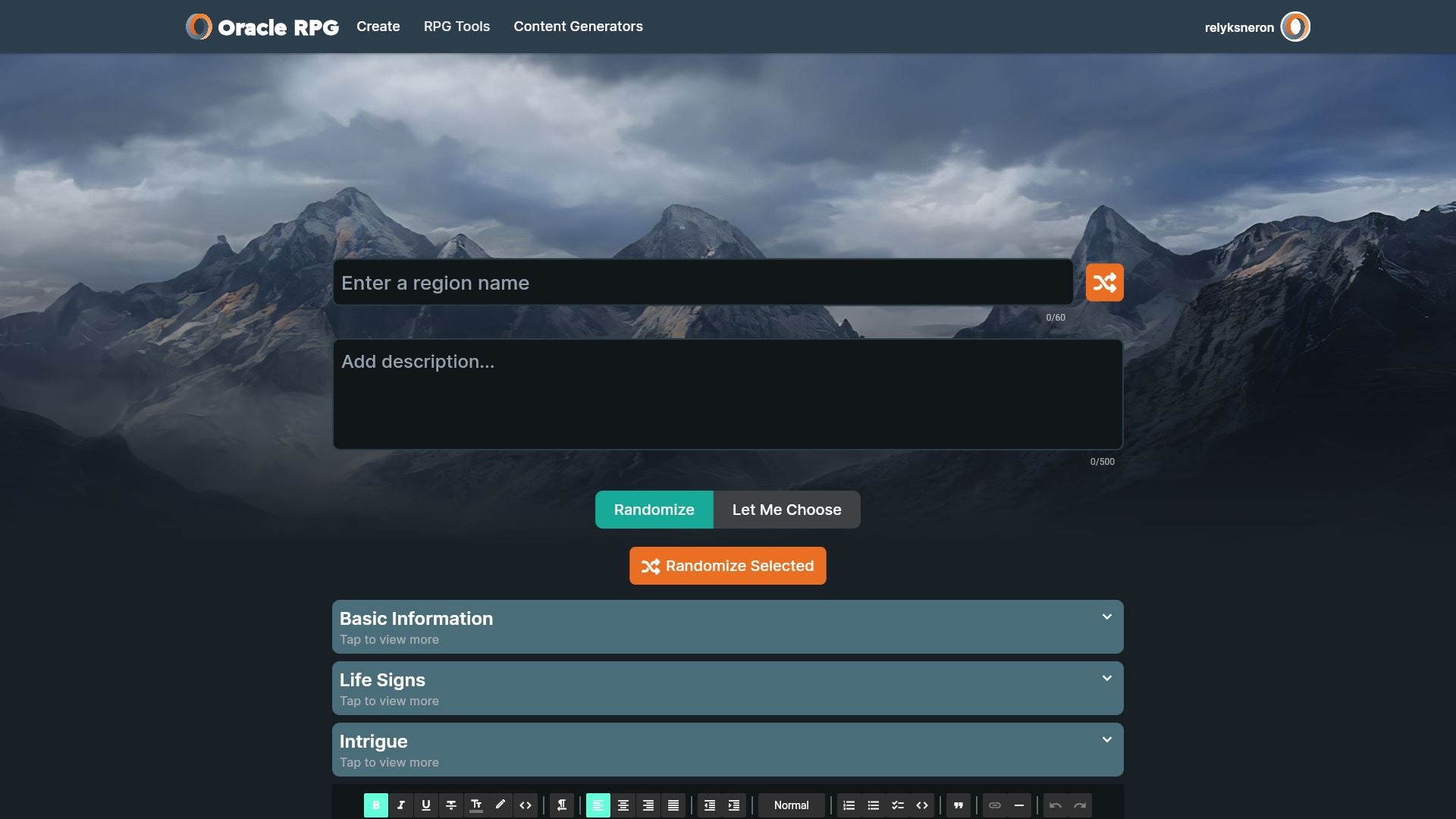The height and width of the screenshot is (819, 1456).
Task: Click the region name input field
Action: pyautogui.click(x=702, y=283)
